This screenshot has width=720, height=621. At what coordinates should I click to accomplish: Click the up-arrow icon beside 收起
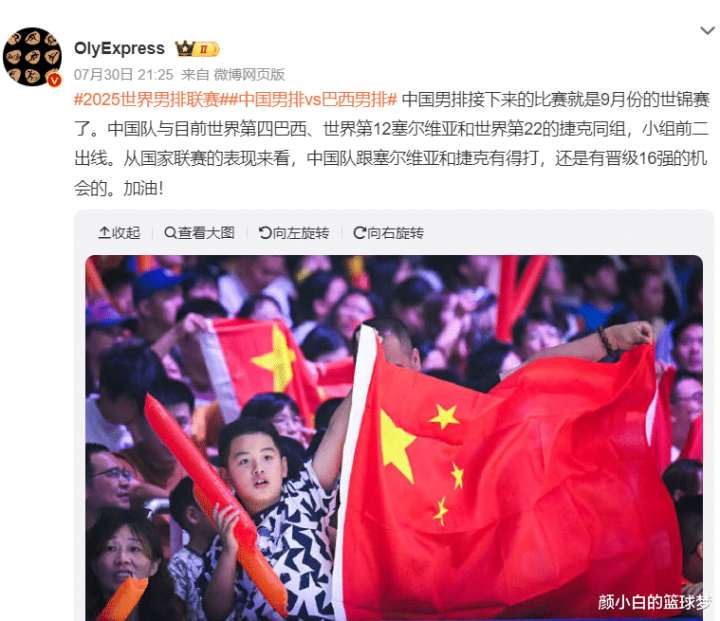click(104, 233)
